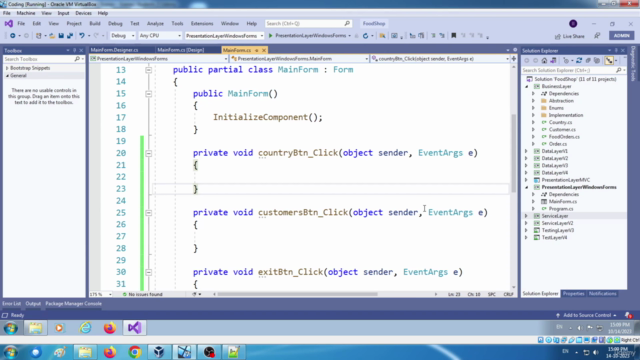
Task: Click the Undo icon in the toolbar
Action: click(82, 36)
